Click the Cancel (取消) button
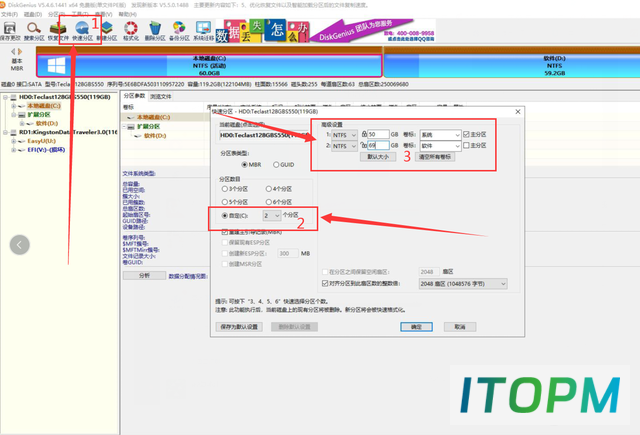640x435 pixels. 460,327
